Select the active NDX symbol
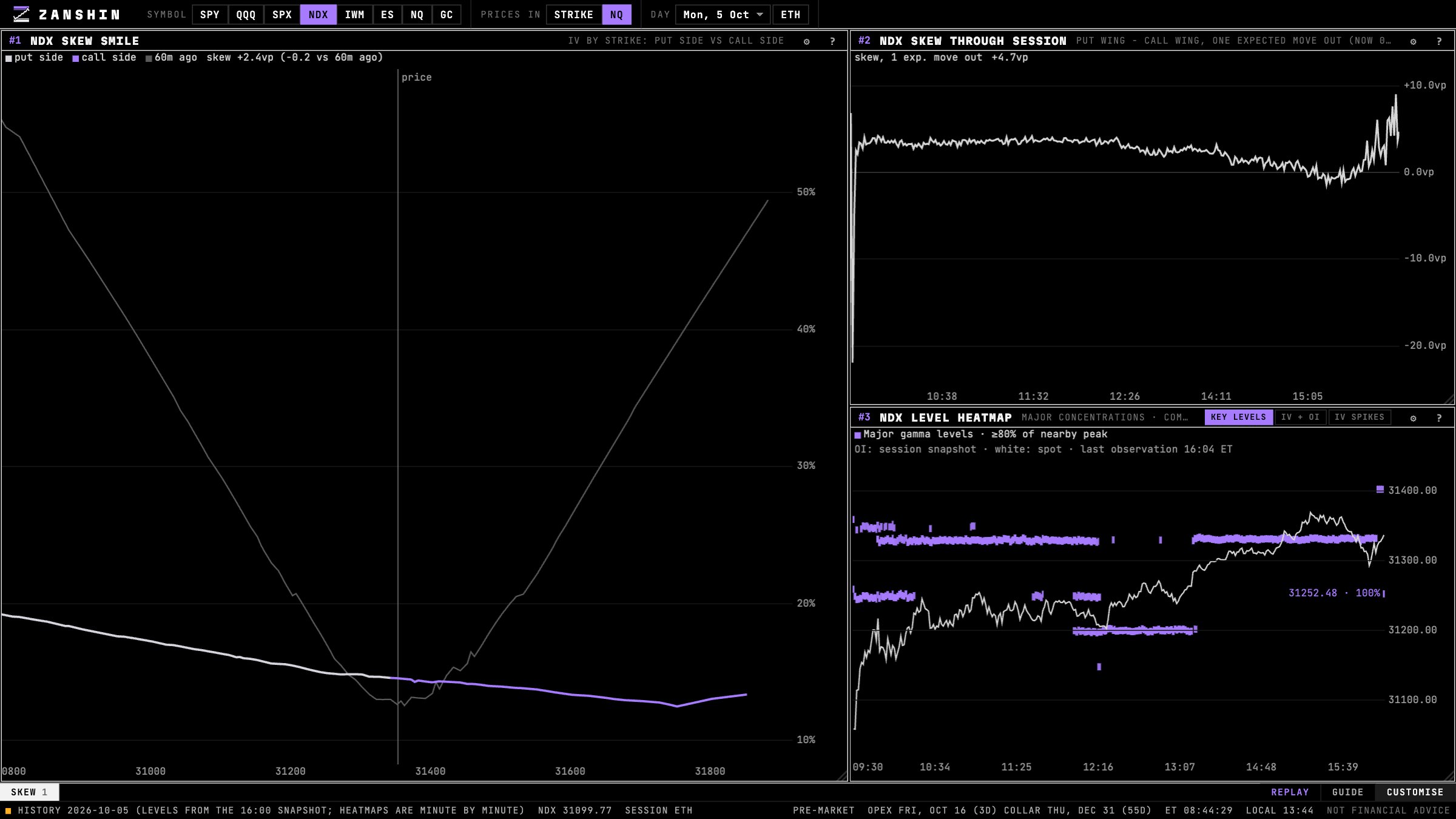The image size is (1456, 819). point(318,15)
